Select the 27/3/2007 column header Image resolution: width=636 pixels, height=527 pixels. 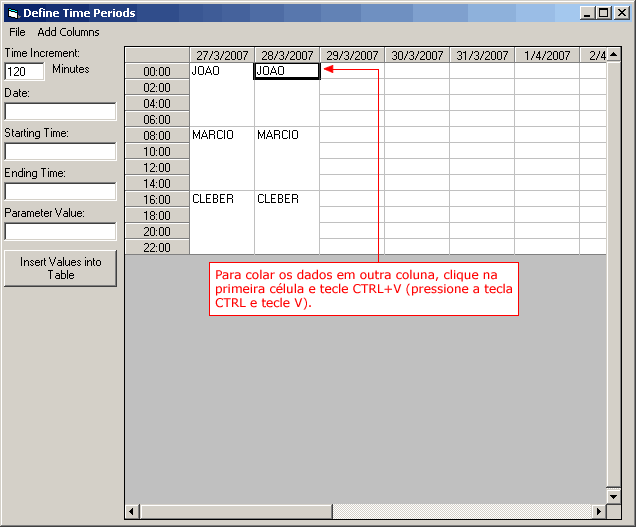click(x=222, y=55)
